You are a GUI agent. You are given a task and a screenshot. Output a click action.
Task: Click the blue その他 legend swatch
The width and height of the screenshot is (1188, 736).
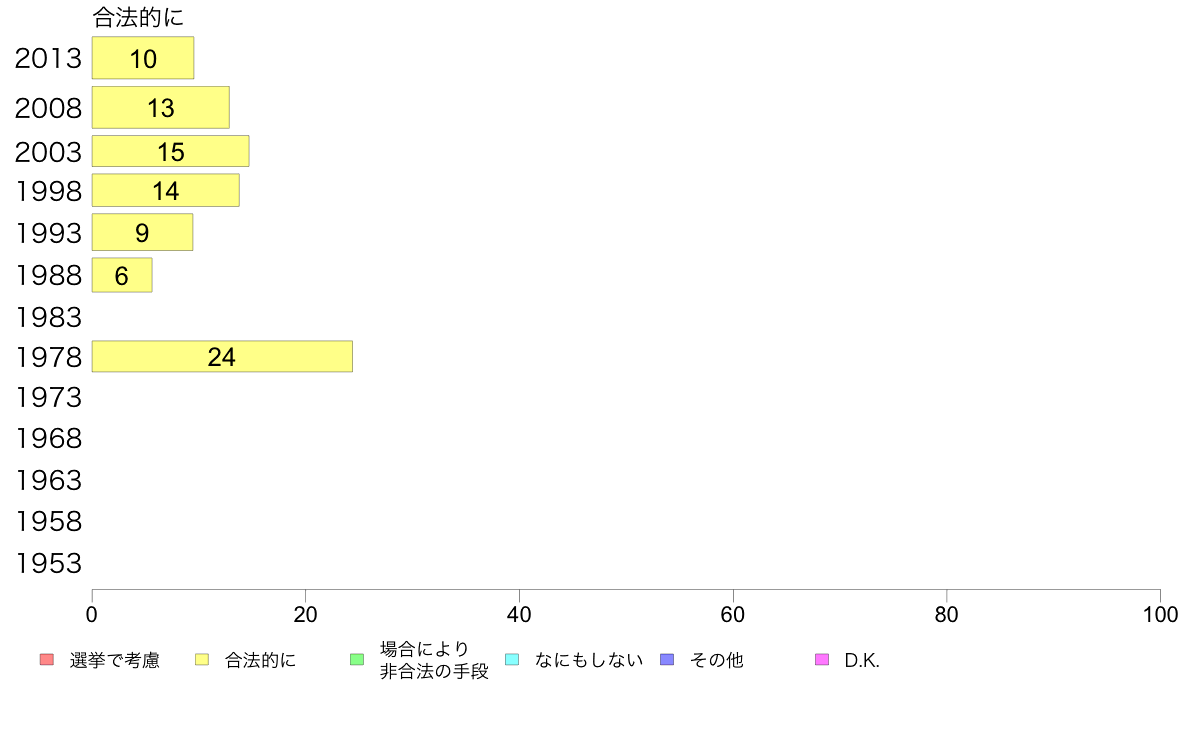pos(667,659)
